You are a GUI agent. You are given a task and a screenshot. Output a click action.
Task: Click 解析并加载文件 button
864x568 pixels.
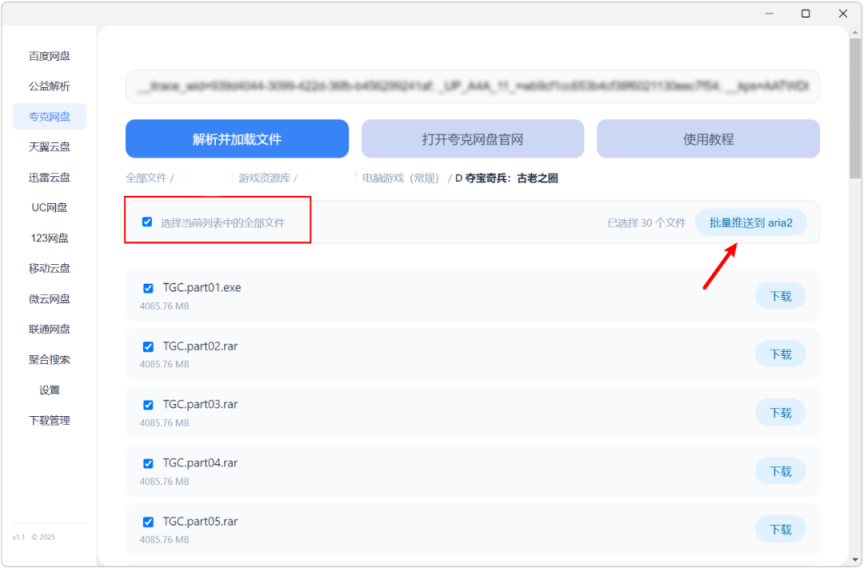237,139
